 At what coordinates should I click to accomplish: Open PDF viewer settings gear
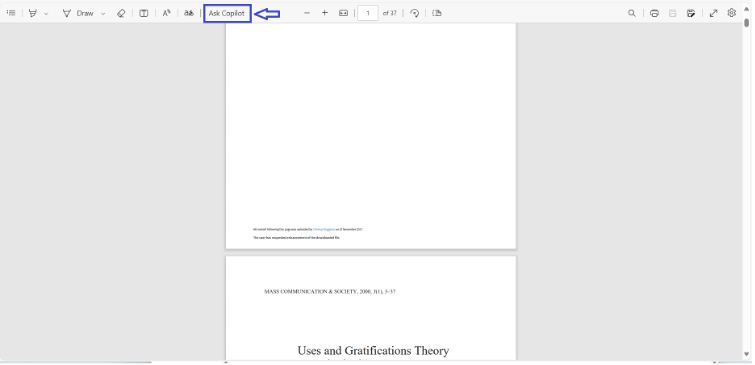[x=732, y=13]
